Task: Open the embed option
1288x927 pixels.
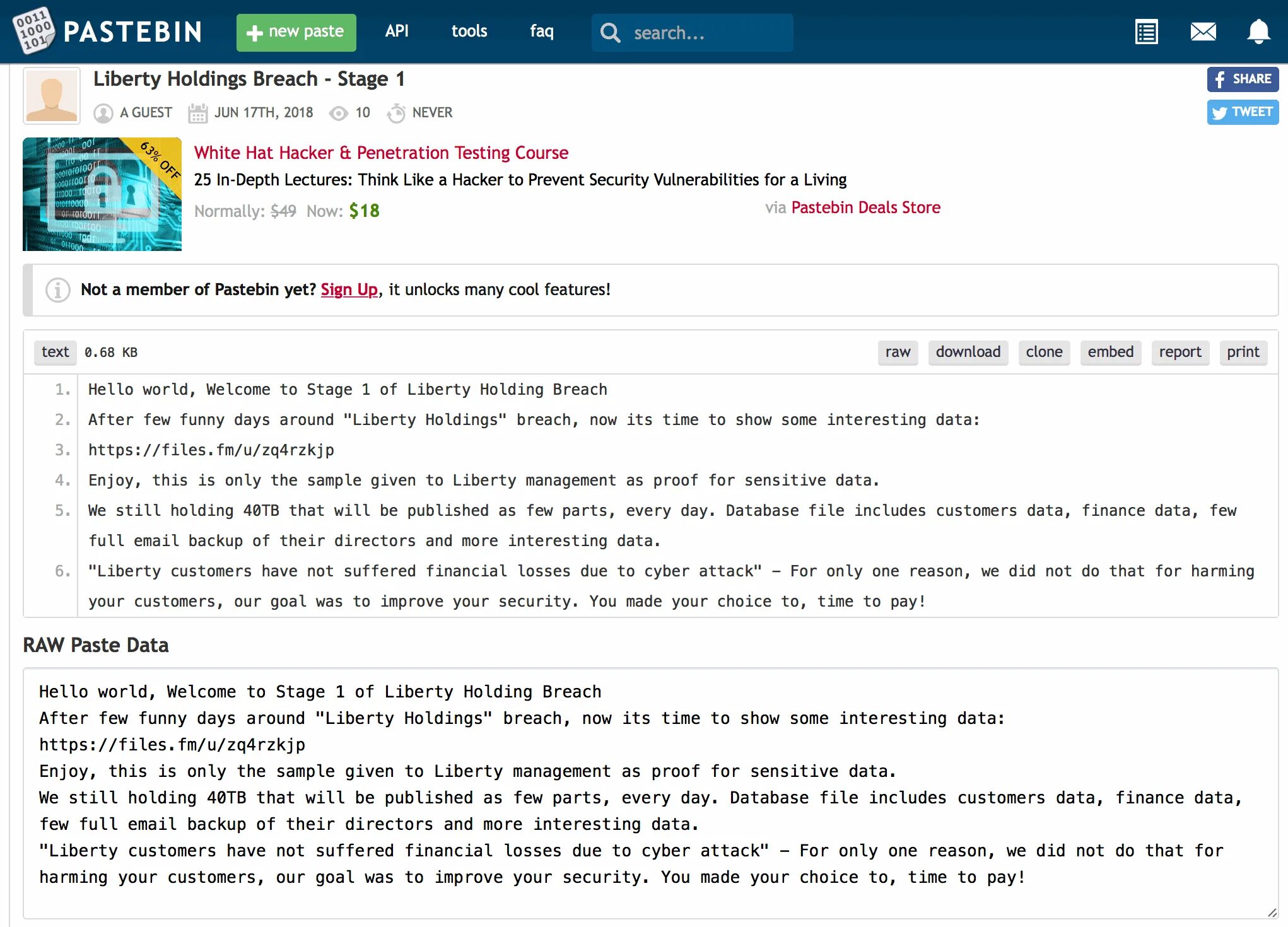Action: tap(1111, 352)
